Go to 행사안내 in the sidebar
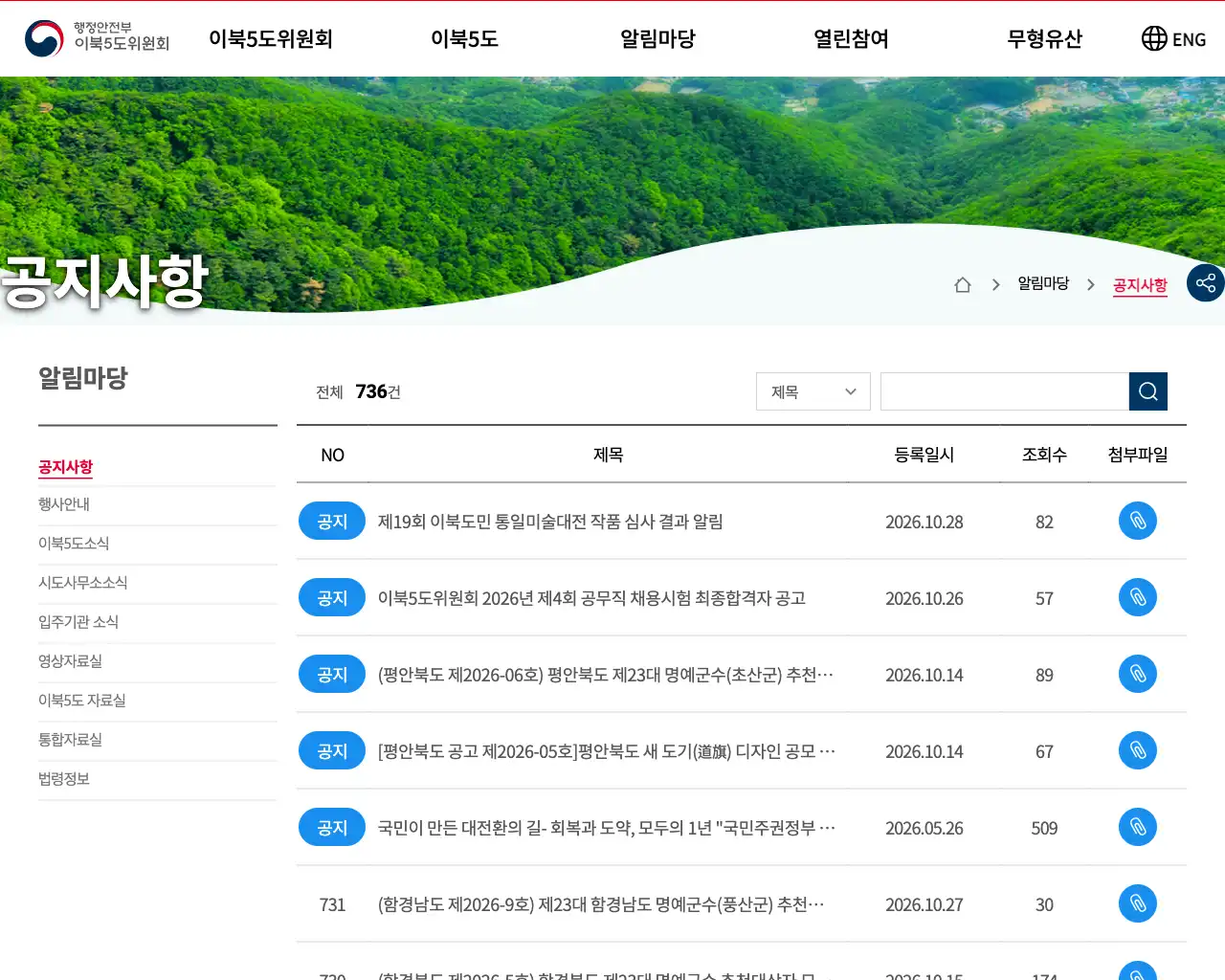The height and width of the screenshot is (980, 1225). (x=64, y=504)
